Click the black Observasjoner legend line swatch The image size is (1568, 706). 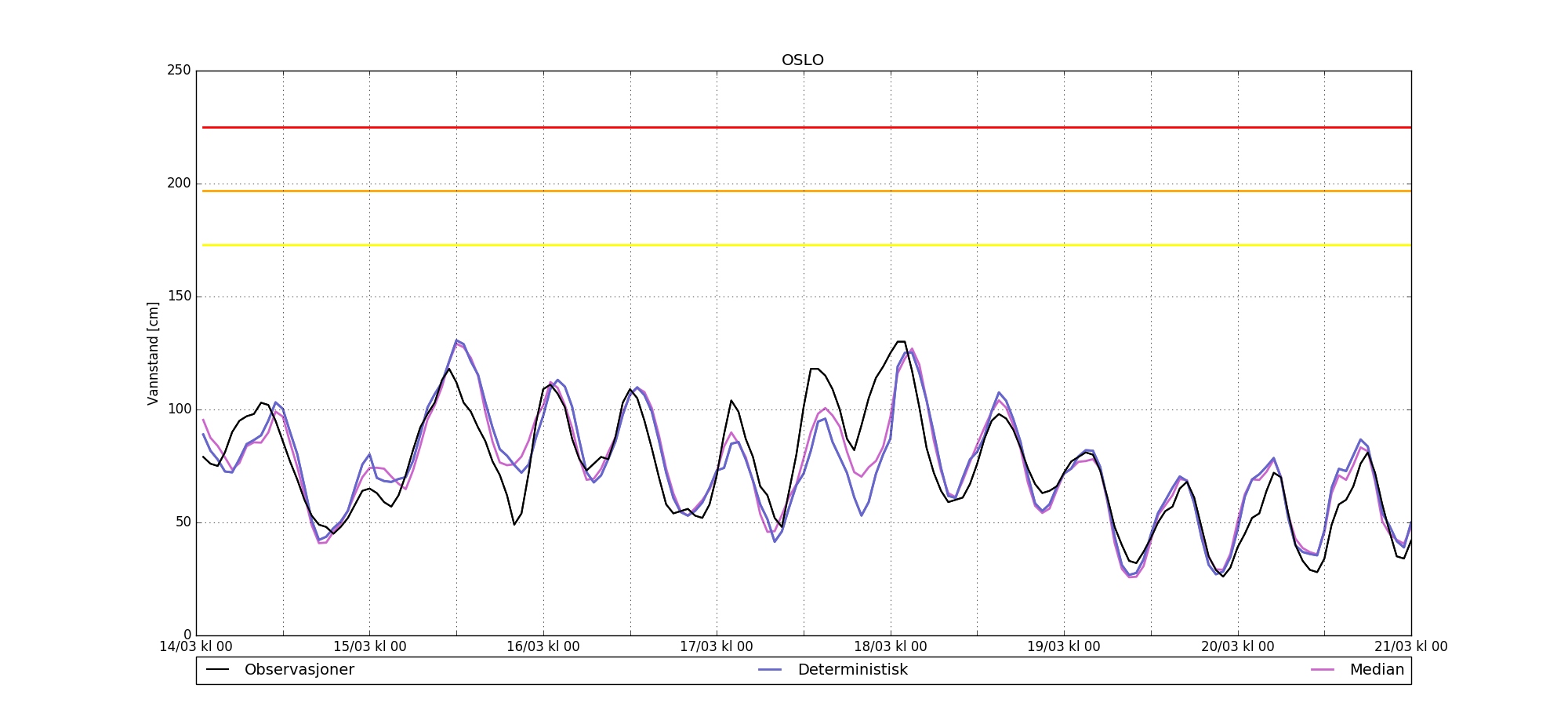(x=217, y=670)
